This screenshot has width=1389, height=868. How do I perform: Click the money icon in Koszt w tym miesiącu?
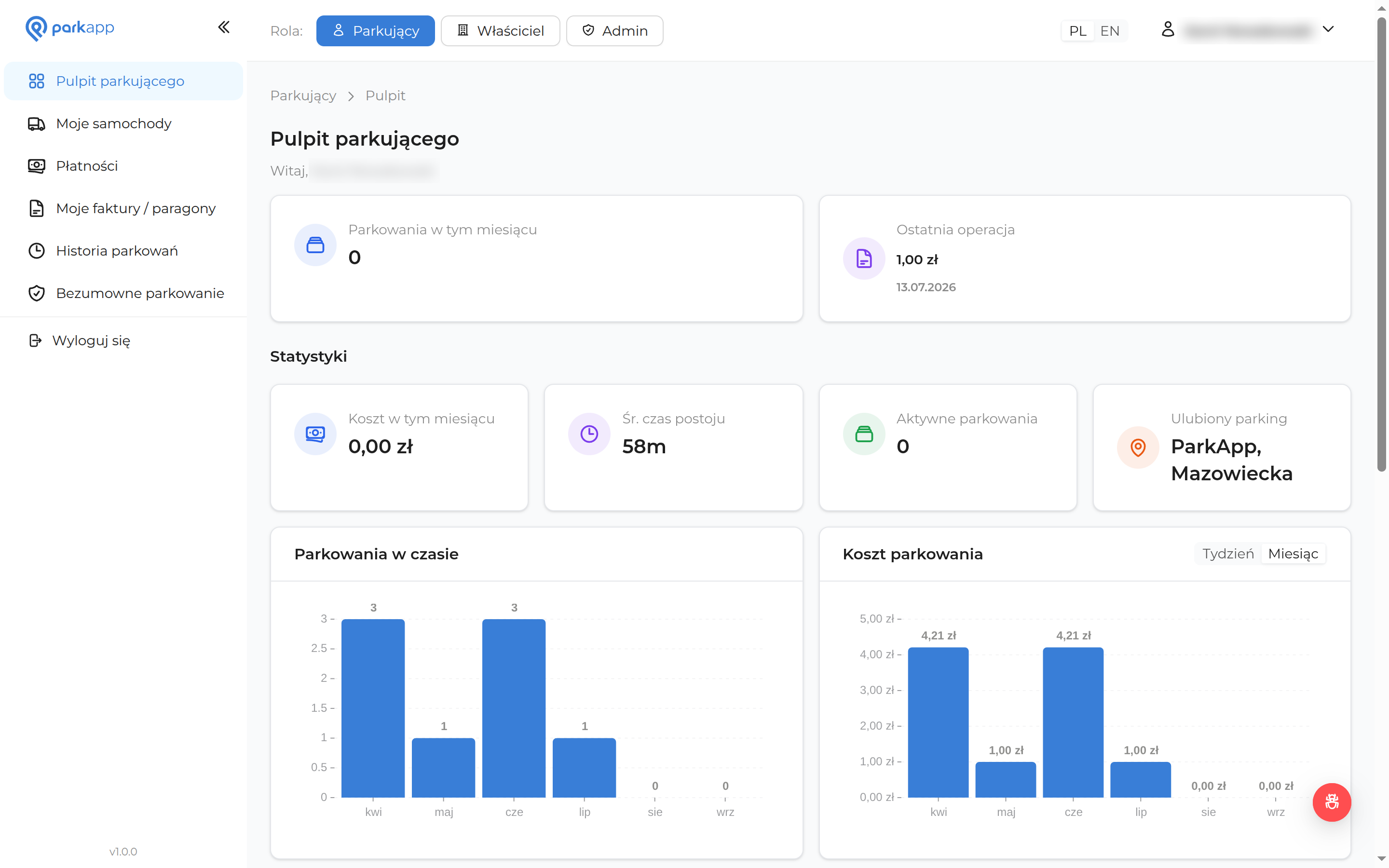[315, 434]
